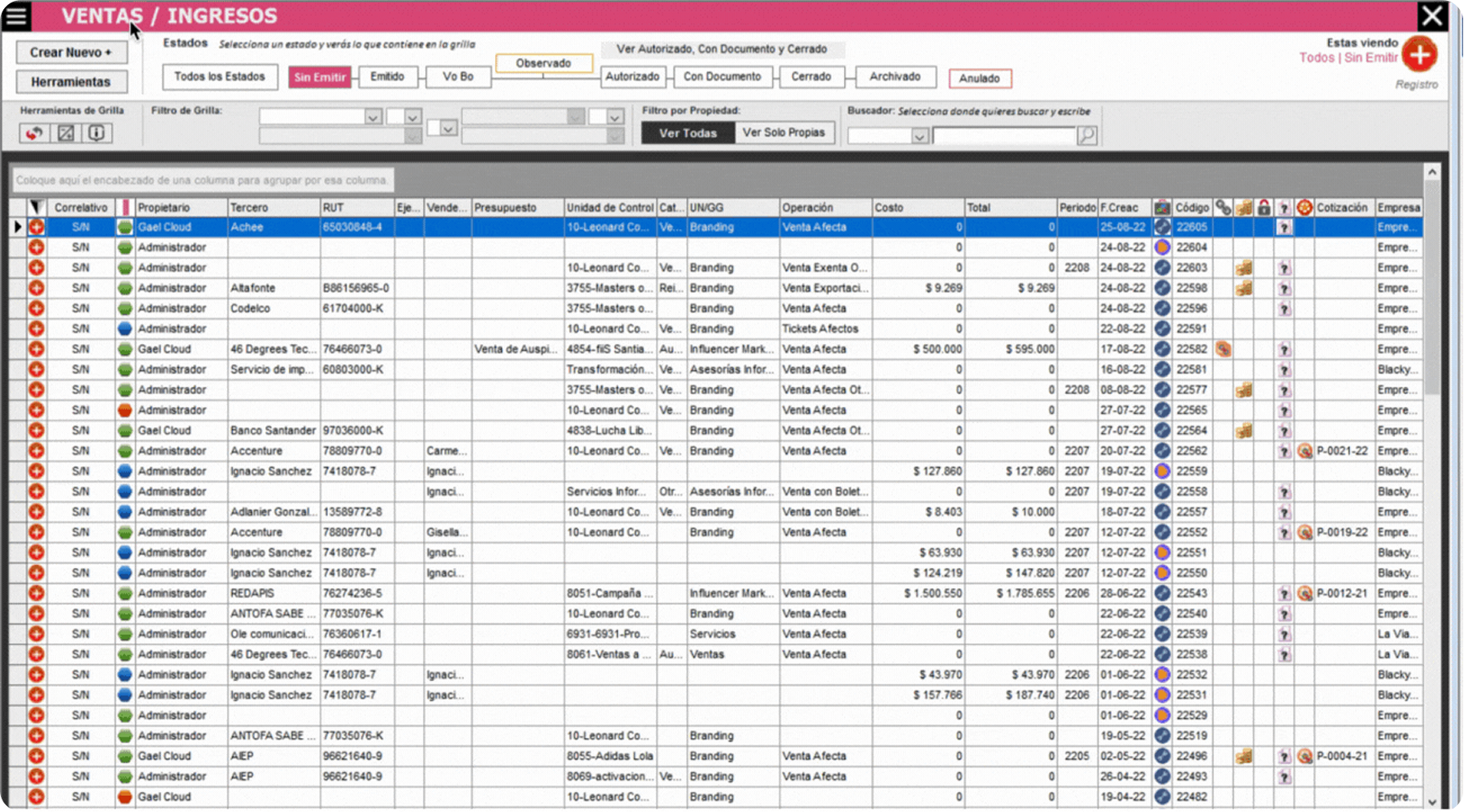This screenshot has width=1464, height=812.
Task: Toggle Ver Solo Propias property filter
Action: click(784, 133)
